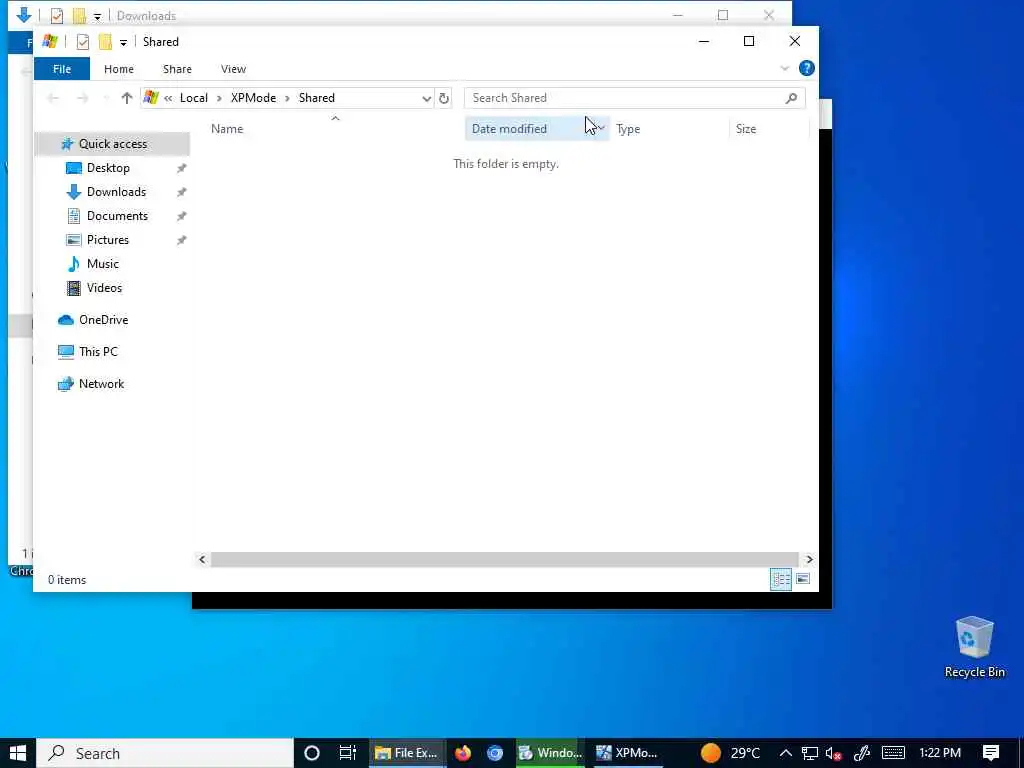Image resolution: width=1024 pixels, height=768 pixels.
Task: Open Network in the navigation pane
Action: tap(101, 384)
